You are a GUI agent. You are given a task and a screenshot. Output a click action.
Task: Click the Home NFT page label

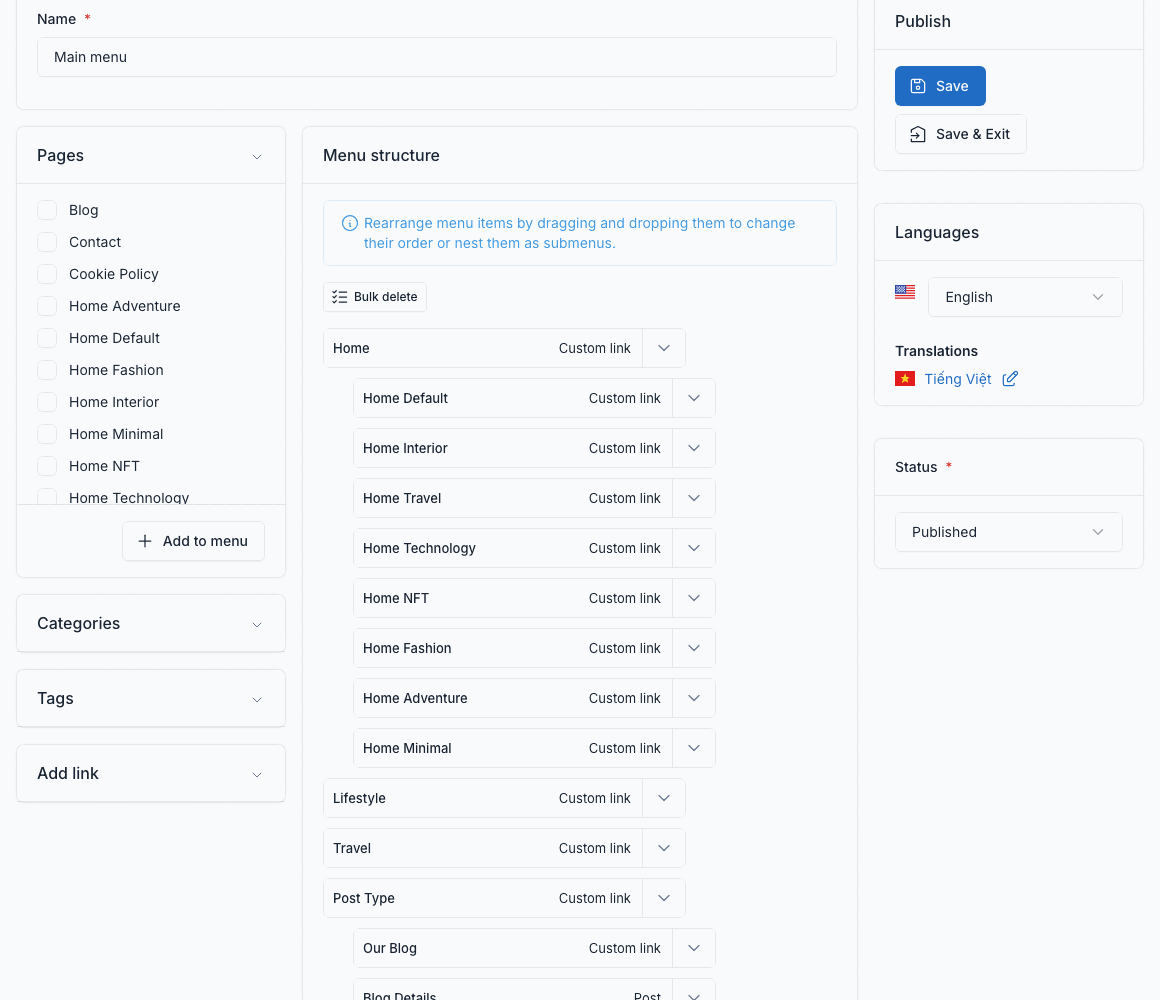coord(104,466)
